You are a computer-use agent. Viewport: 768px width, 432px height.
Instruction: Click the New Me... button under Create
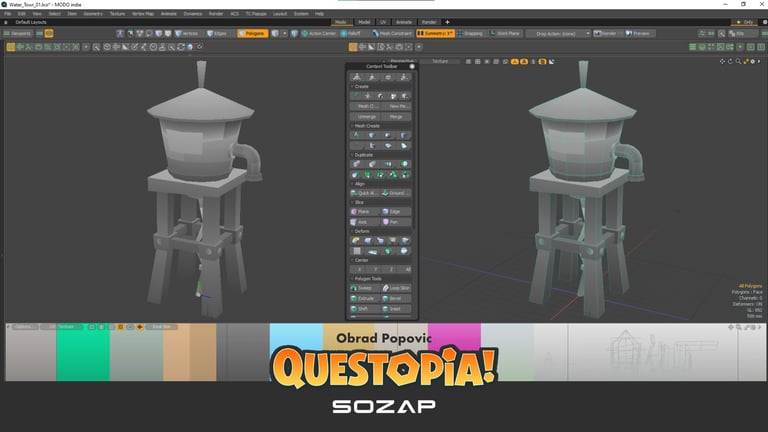pyautogui.click(x=396, y=106)
